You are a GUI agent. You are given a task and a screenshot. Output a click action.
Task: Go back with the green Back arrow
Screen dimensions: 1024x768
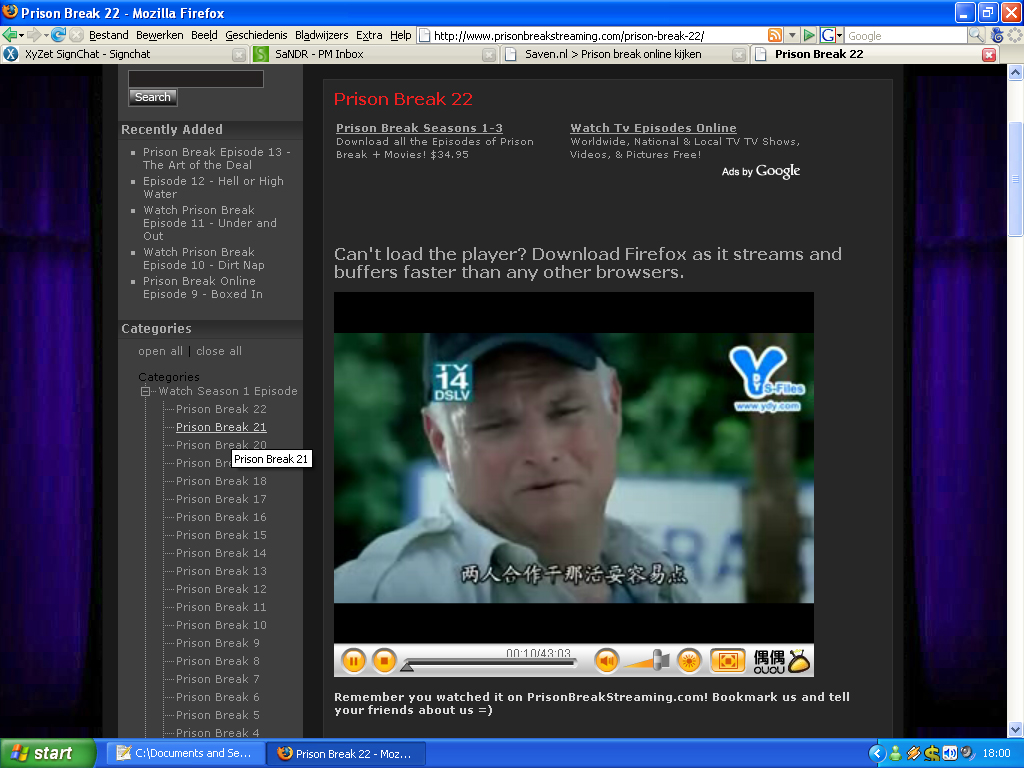(9, 35)
